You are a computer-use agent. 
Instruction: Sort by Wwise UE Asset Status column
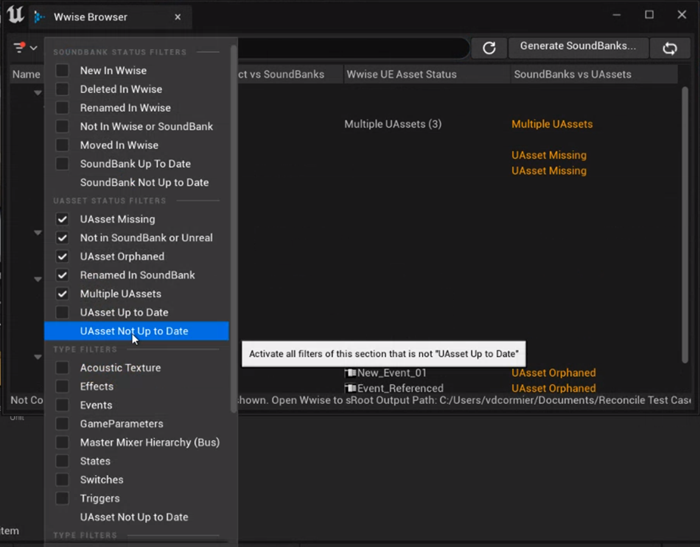point(400,75)
